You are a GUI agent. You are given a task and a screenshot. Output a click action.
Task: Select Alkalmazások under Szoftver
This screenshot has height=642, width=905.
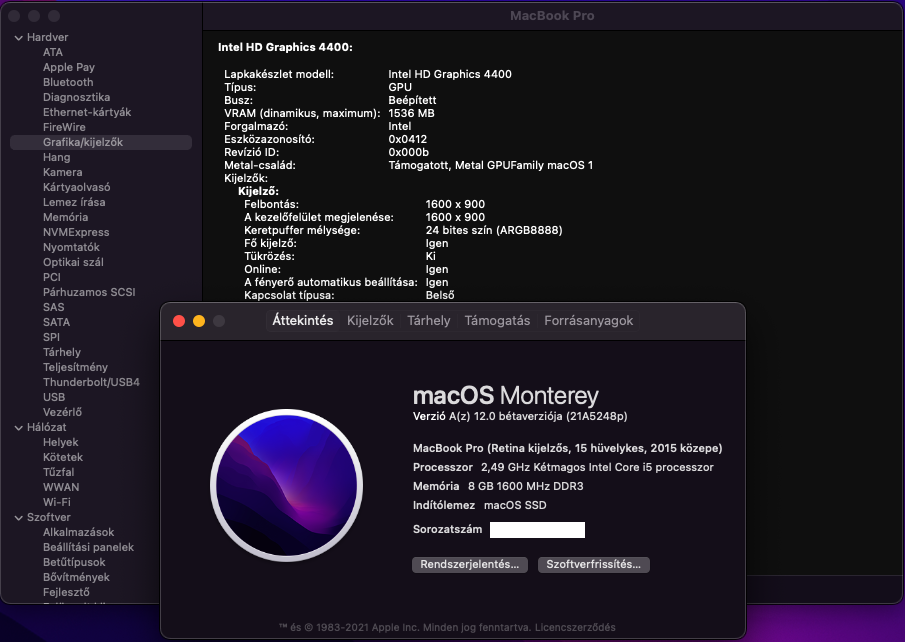point(78,532)
